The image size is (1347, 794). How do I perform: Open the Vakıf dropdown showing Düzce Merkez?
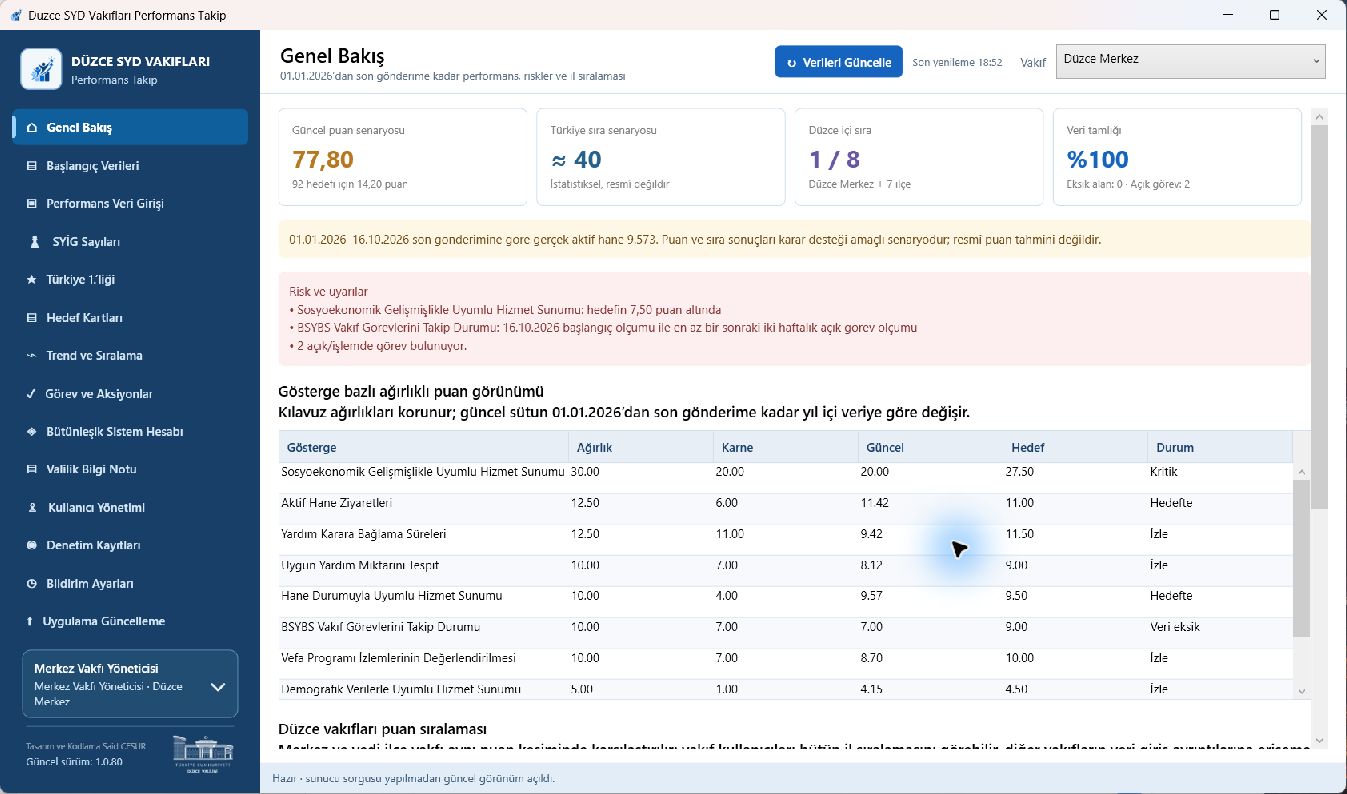1190,61
